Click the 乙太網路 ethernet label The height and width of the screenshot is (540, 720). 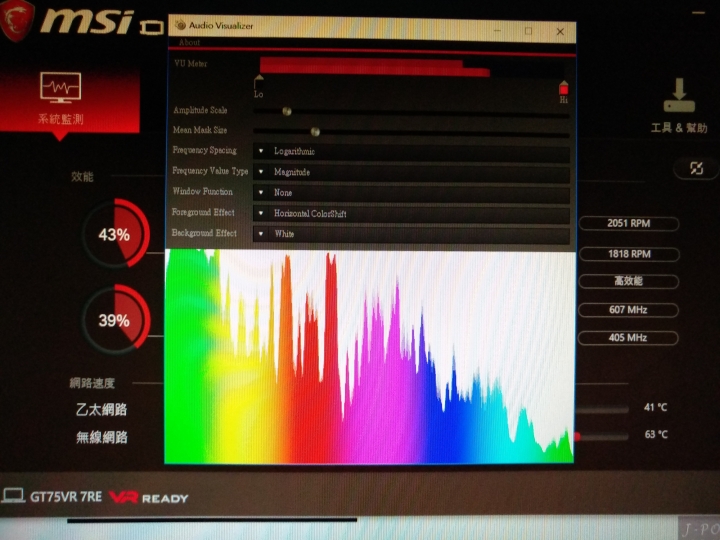click(x=101, y=410)
